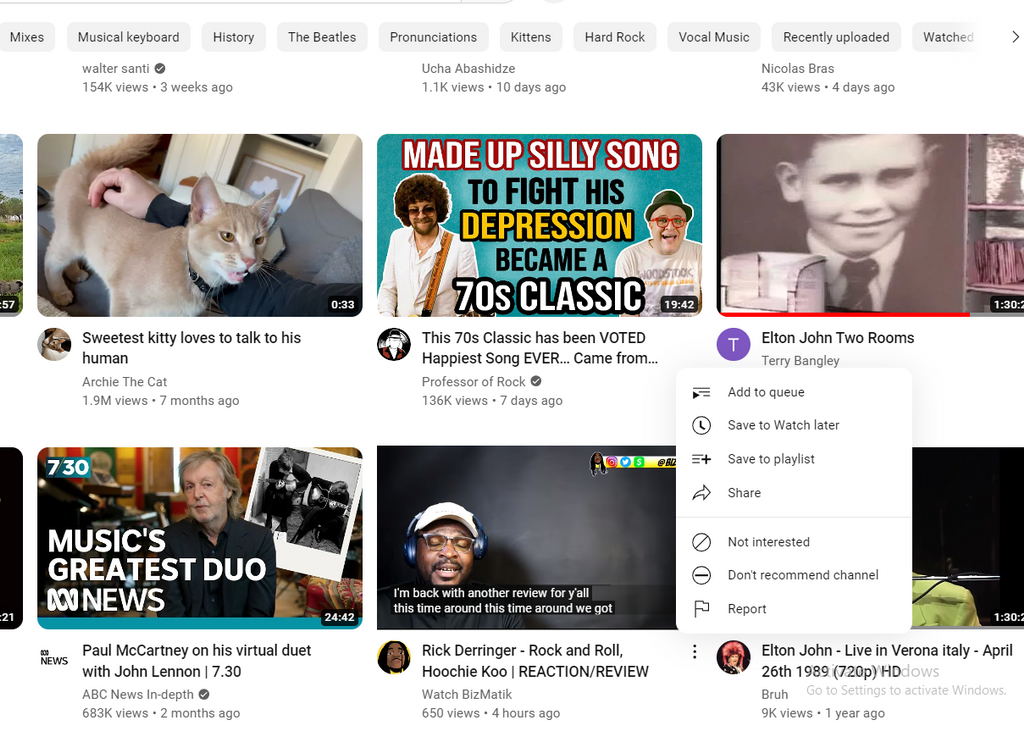Filter by Hard Rock chip
The height and width of the screenshot is (731, 1024).
(x=615, y=37)
